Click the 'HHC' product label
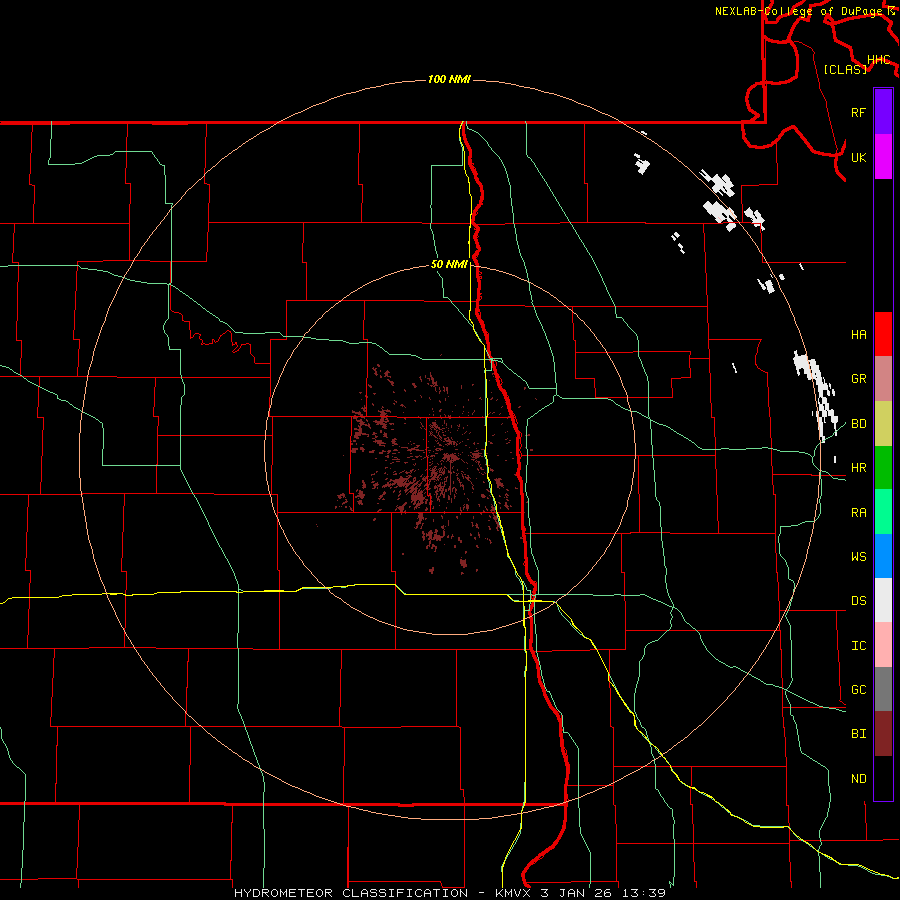900x900 pixels. [x=878, y=60]
